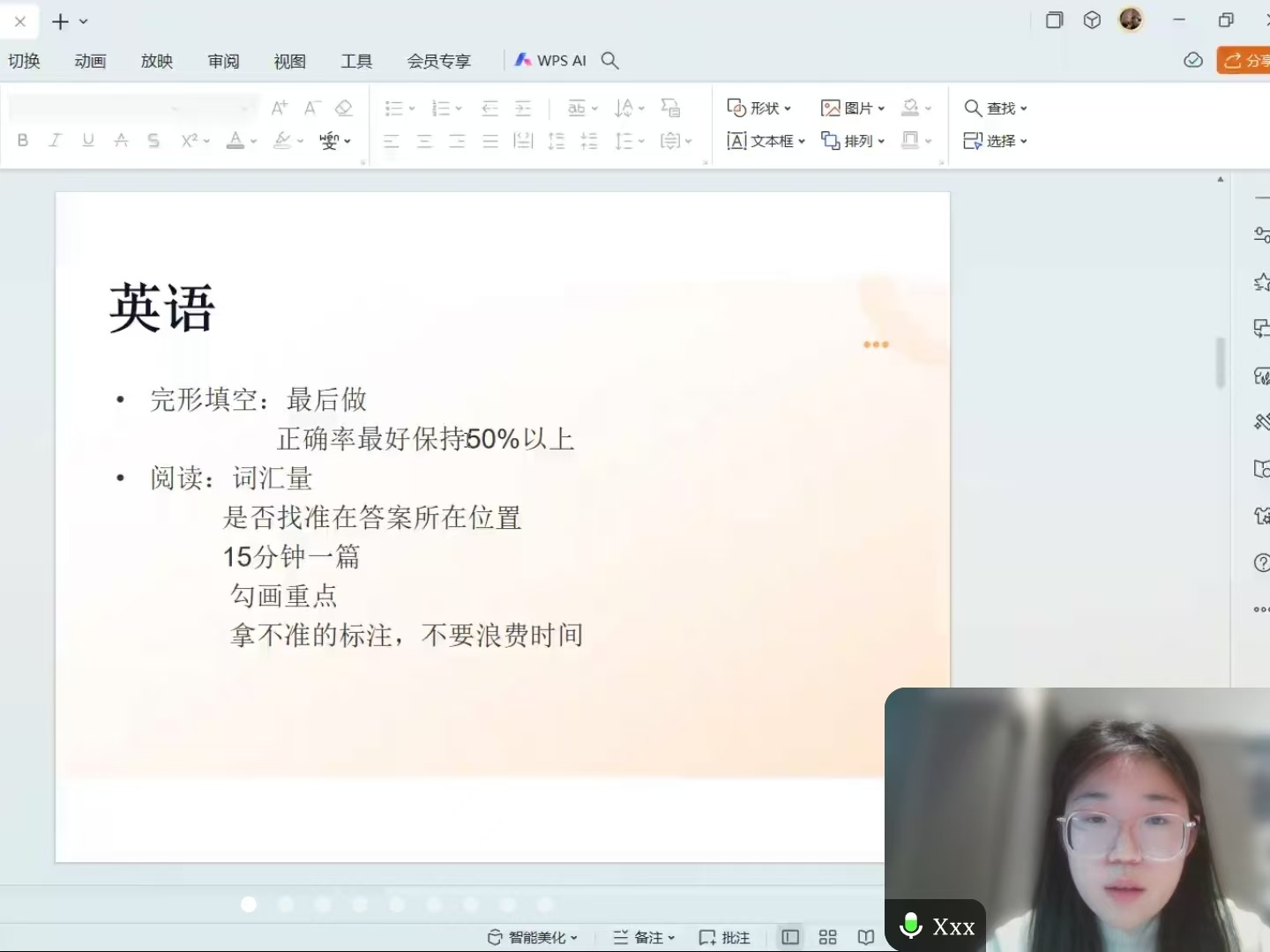1270x952 pixels.
Task: Expand the 形状 shapes dropdown
Action: click(x=759, y=108)
